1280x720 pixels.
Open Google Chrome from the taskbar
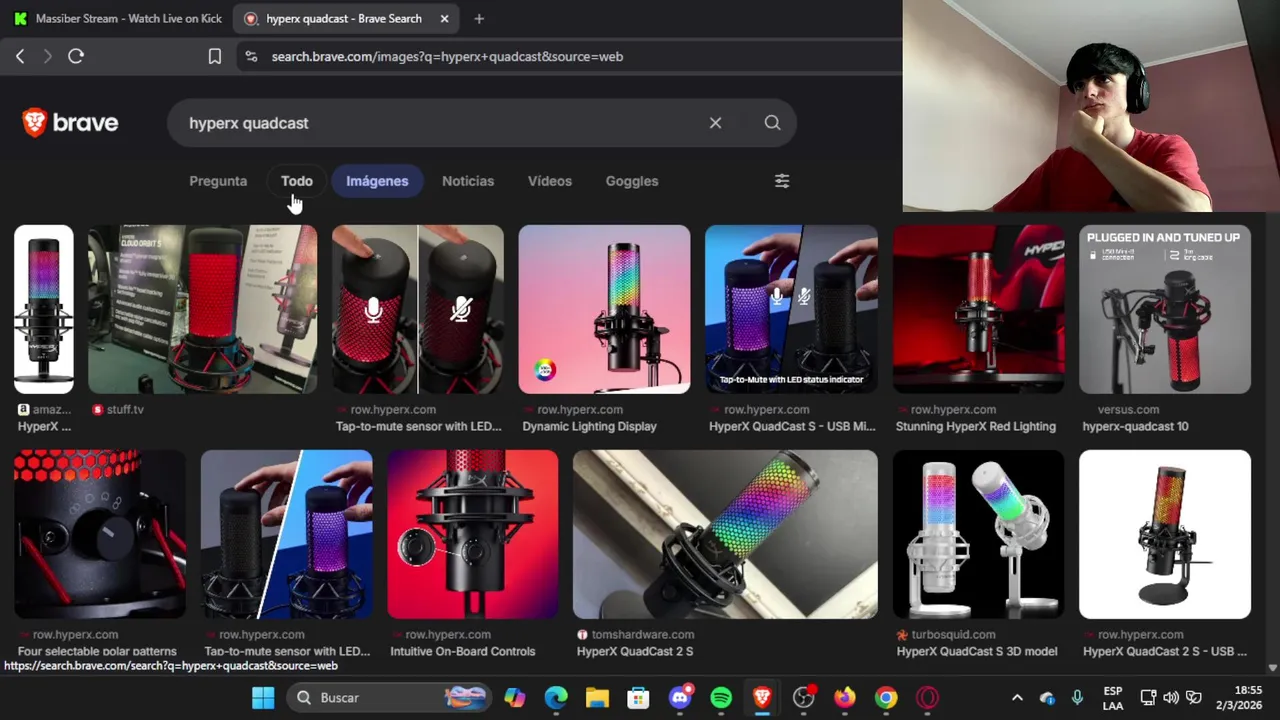[886, 697]
